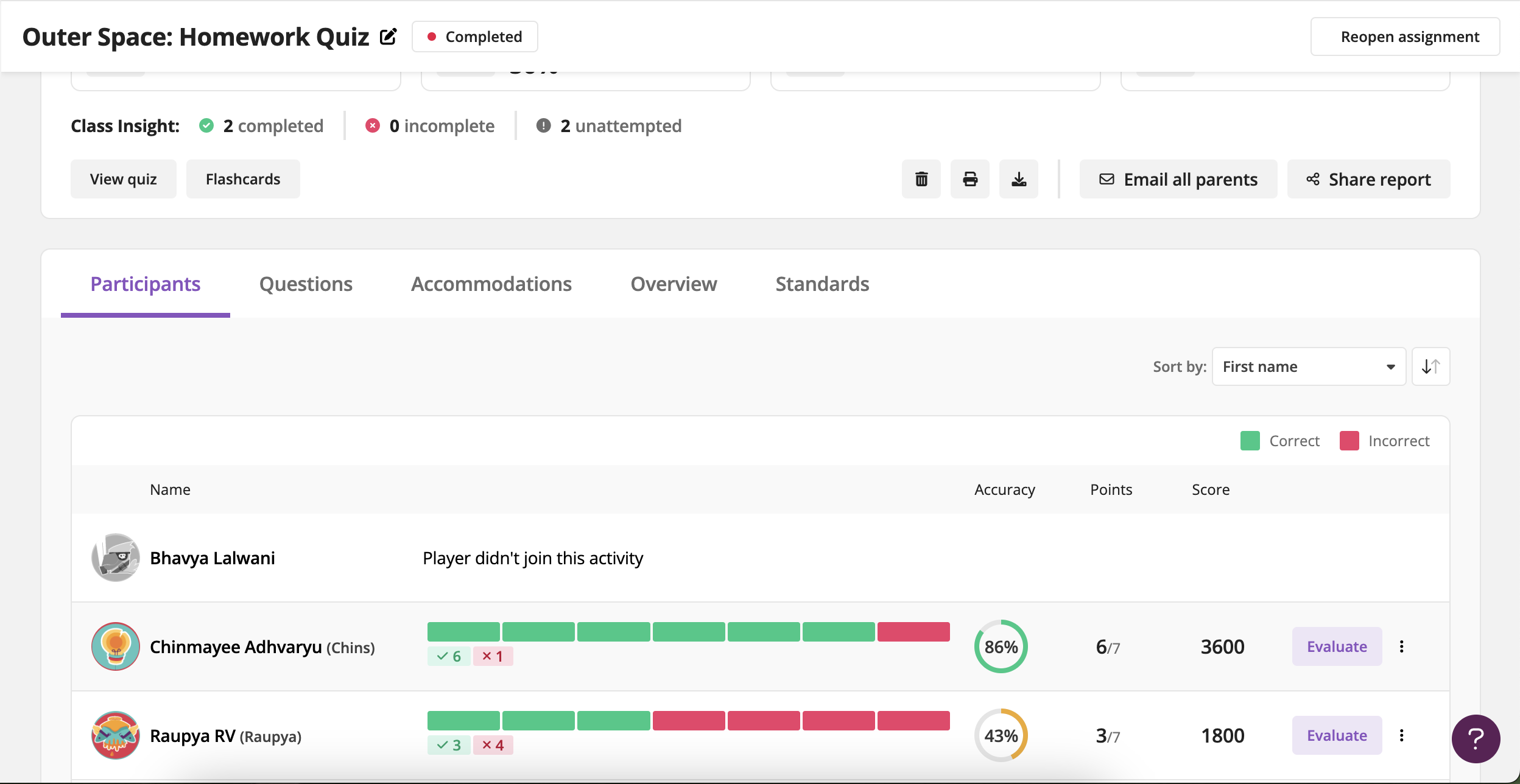Click the print report icon

(970, 179)
